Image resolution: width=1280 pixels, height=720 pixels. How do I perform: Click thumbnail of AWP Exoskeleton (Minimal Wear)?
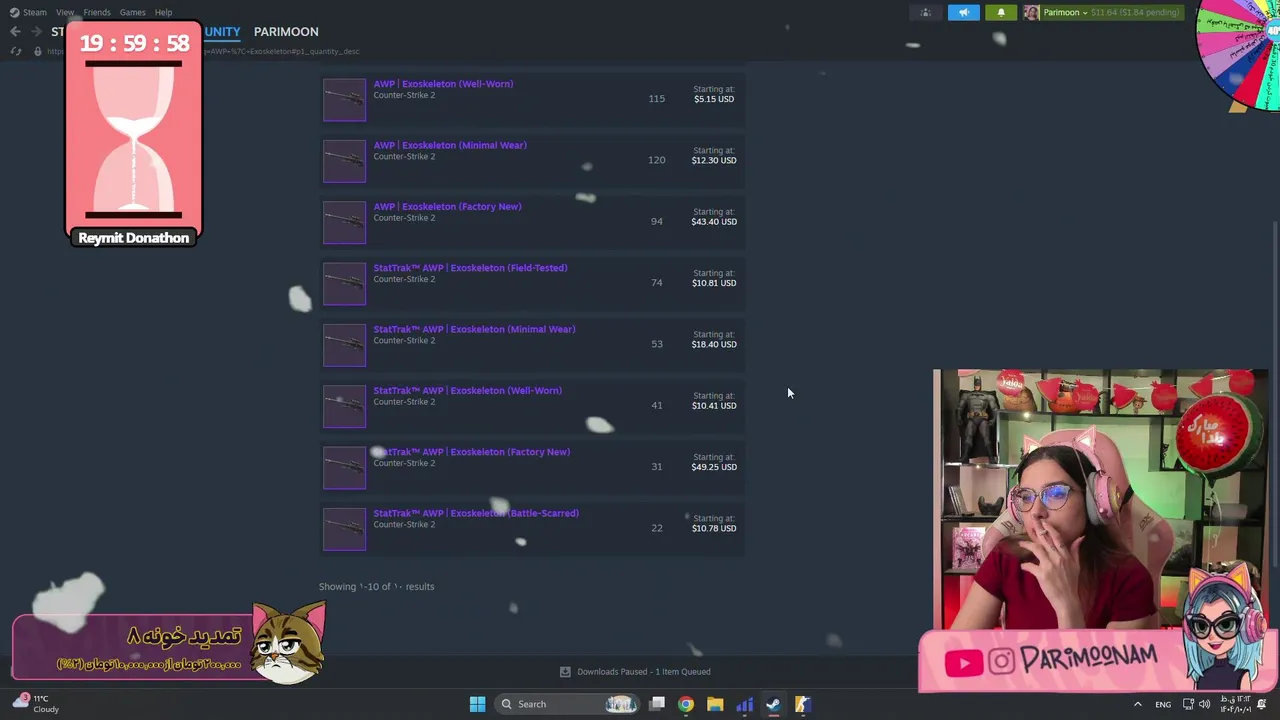344,161
